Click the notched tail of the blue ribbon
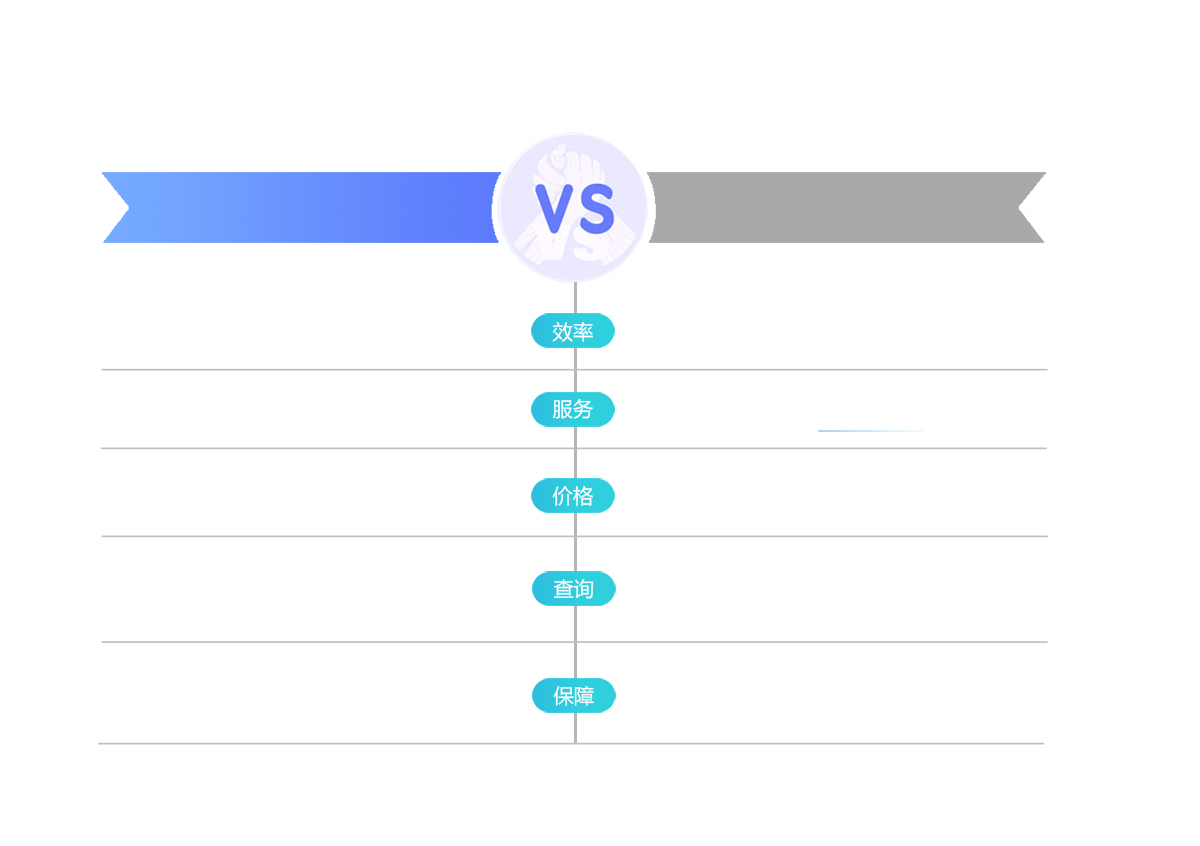This screenshot has width=1200, height=846. tap(115, 207)
